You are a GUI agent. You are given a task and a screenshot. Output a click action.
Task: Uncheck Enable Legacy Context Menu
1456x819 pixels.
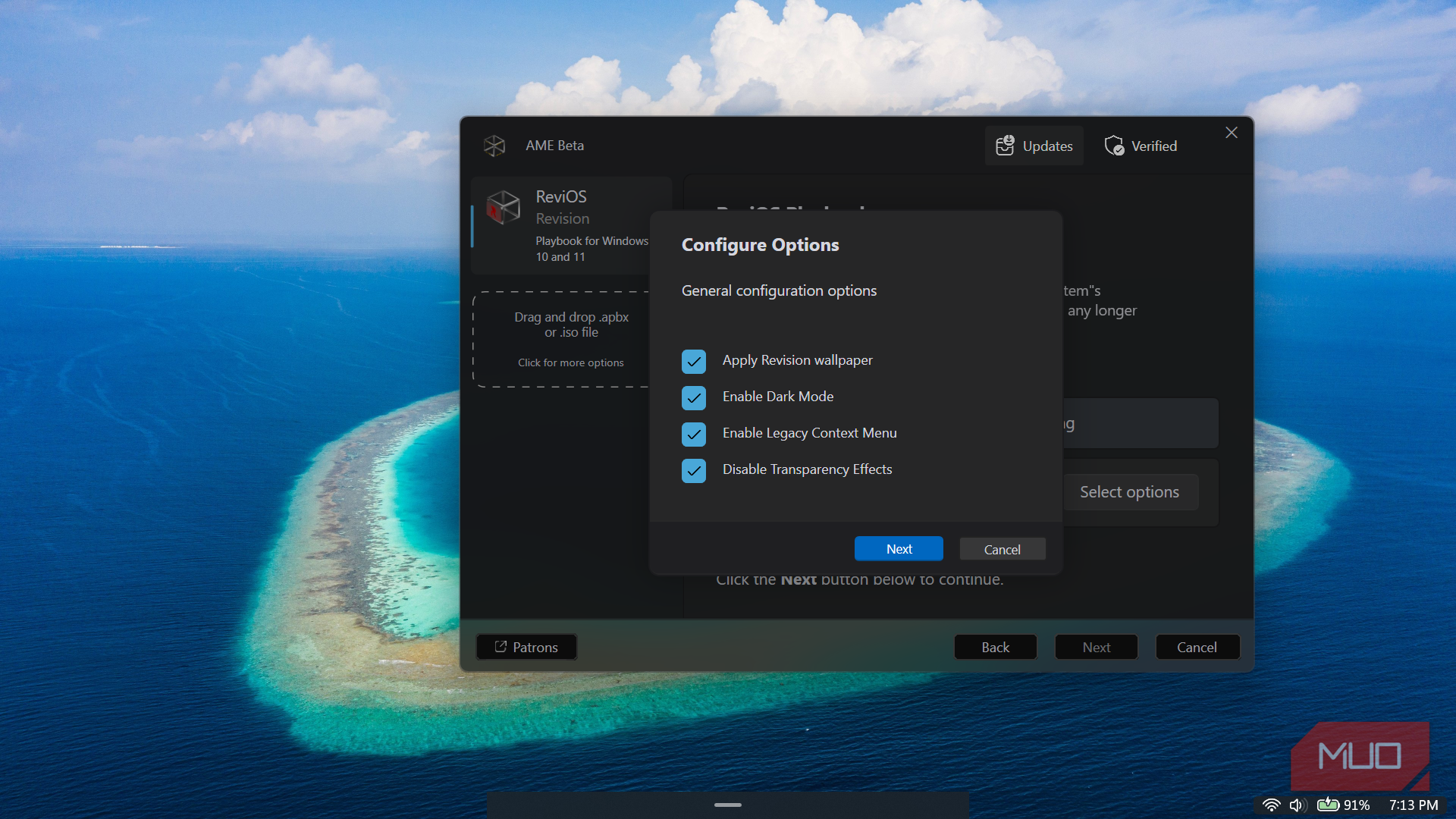point(694,434)
